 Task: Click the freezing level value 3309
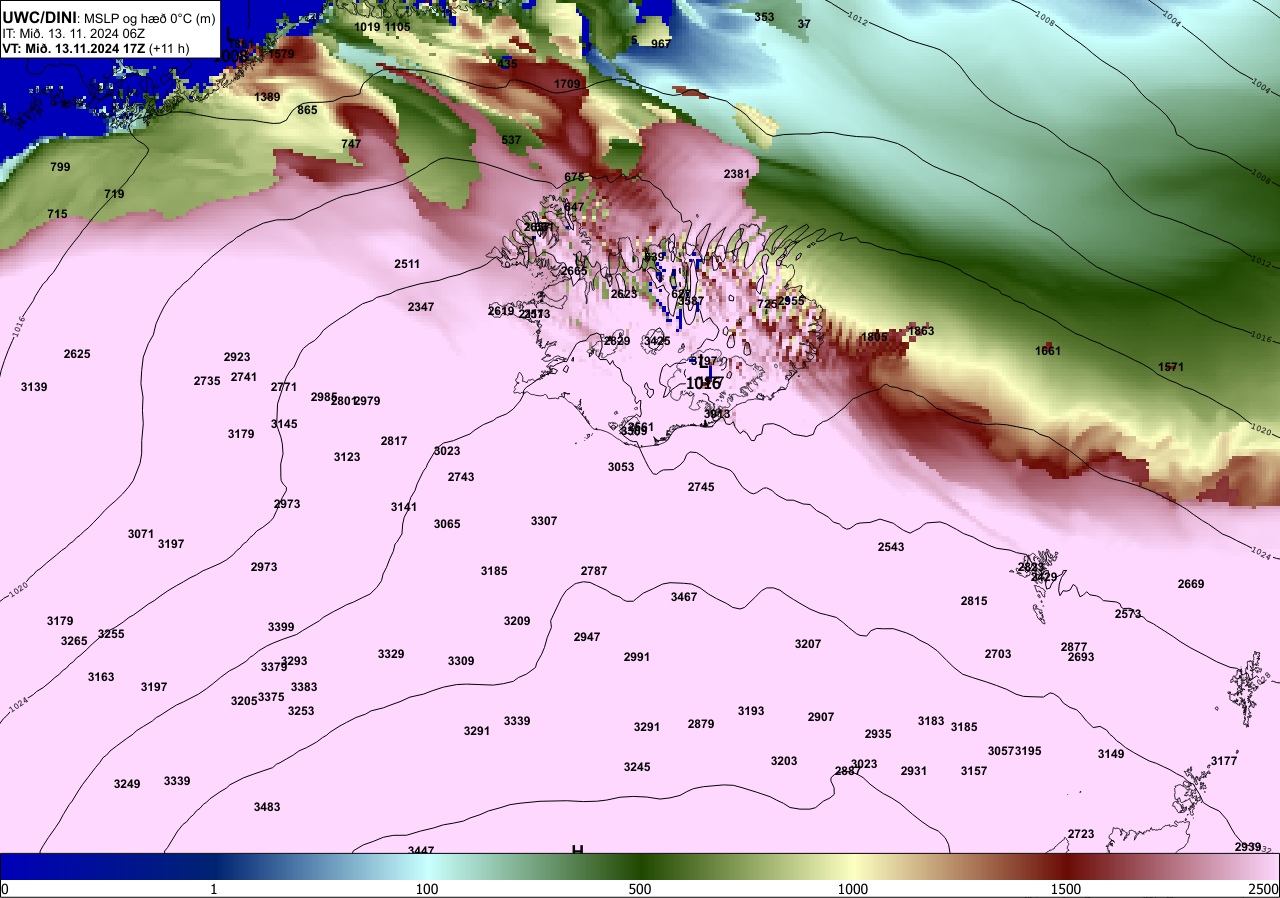pyautogui.click(x=461, y=661)
